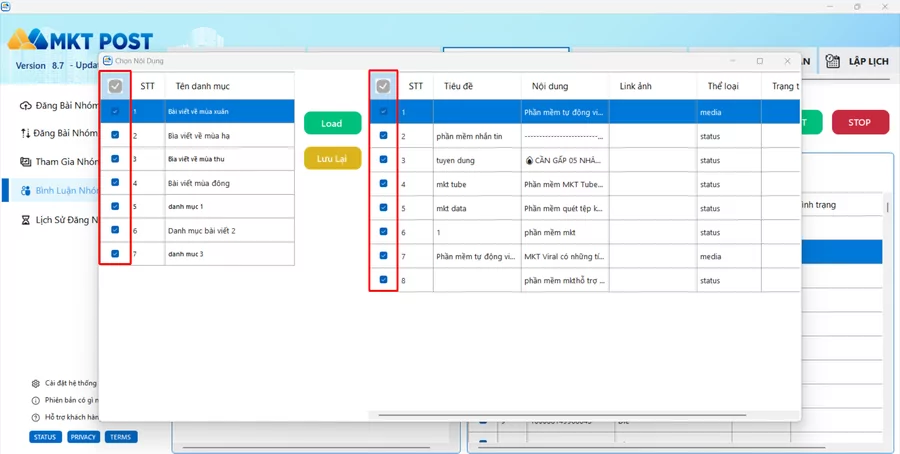Uncheck content row tuyen dung
Viewport: 900px width, 454px height.
click(x=383, y=160)
